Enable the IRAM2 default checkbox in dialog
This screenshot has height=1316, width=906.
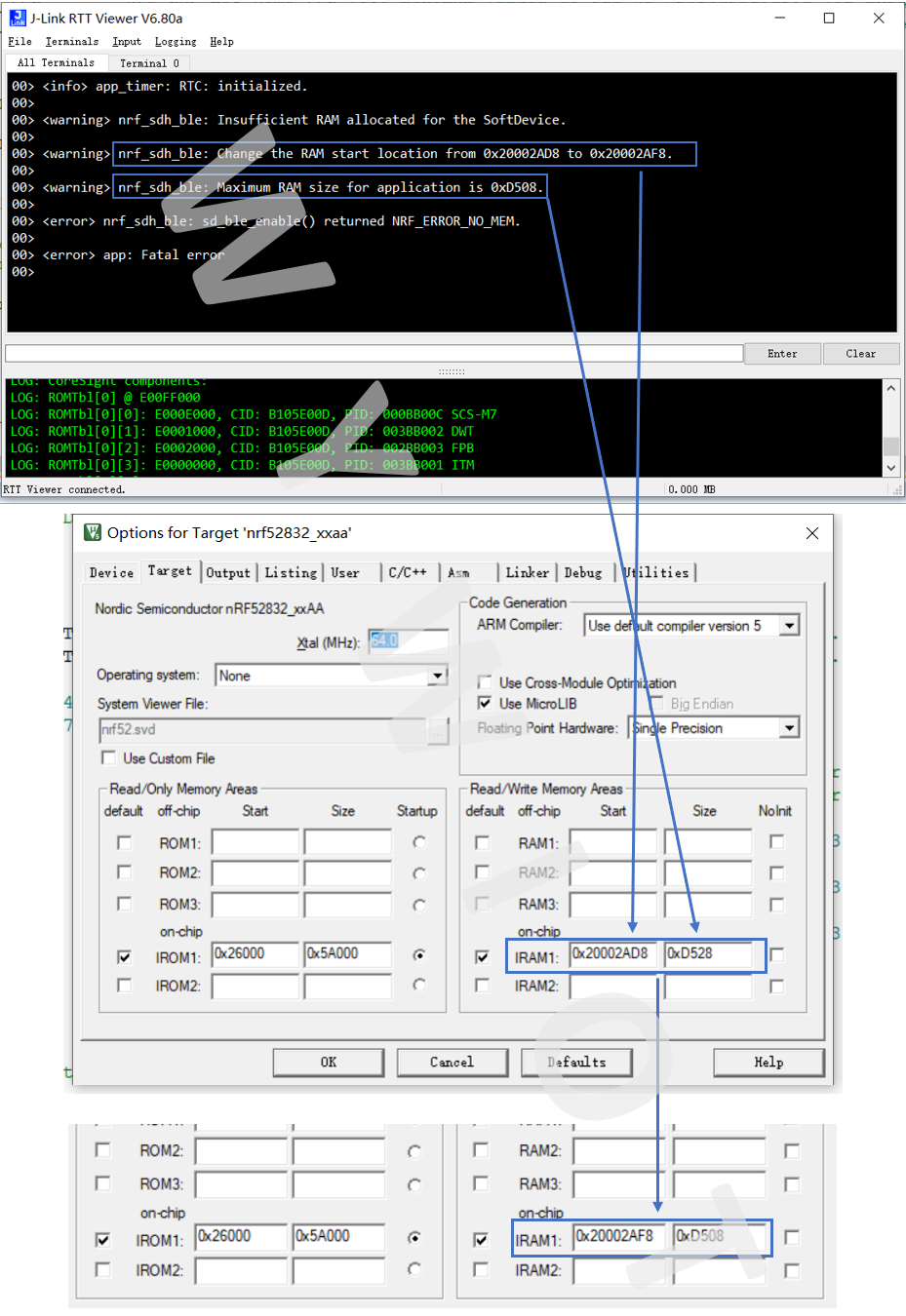482,986
